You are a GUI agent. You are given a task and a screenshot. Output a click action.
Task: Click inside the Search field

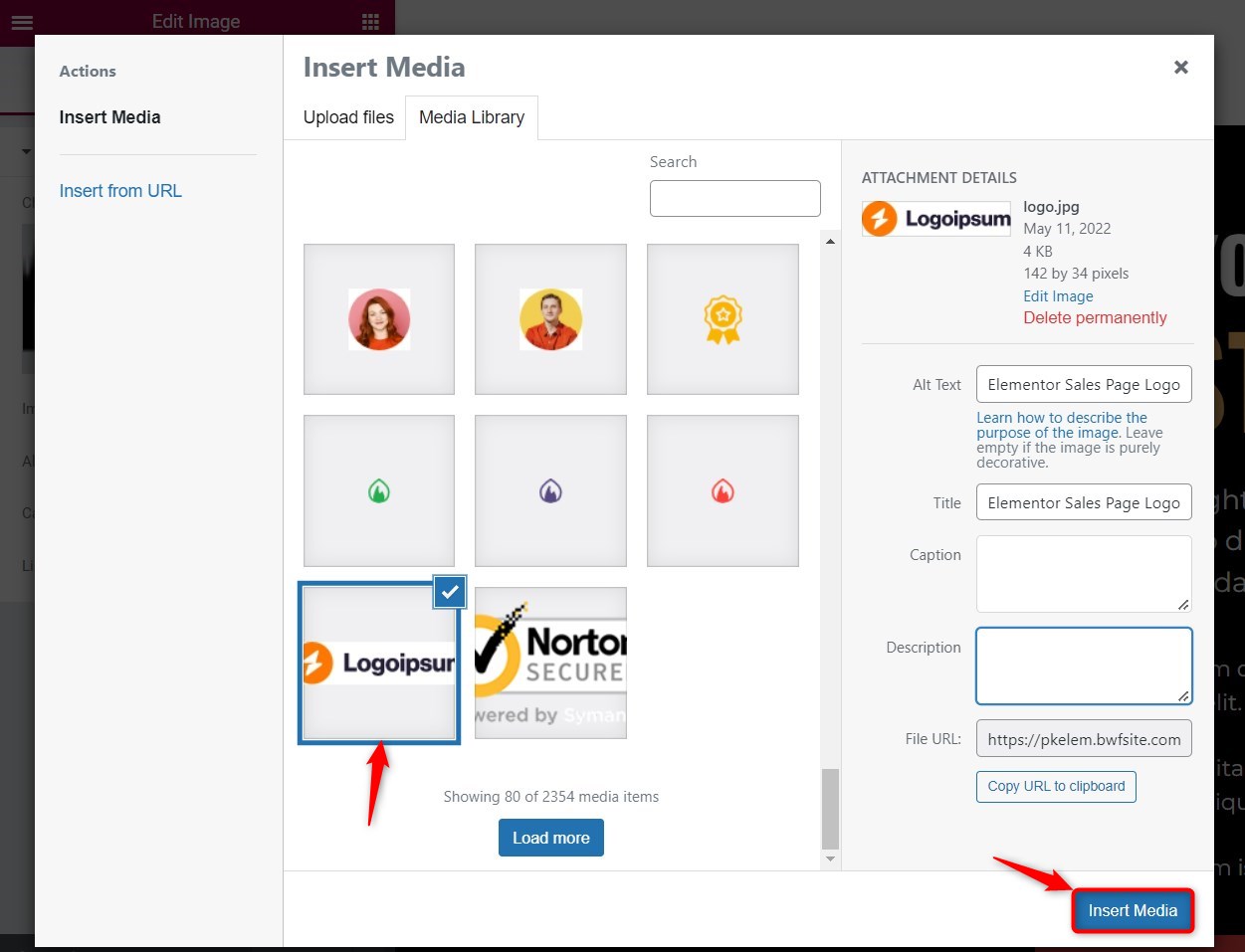(x=734, y=198)
